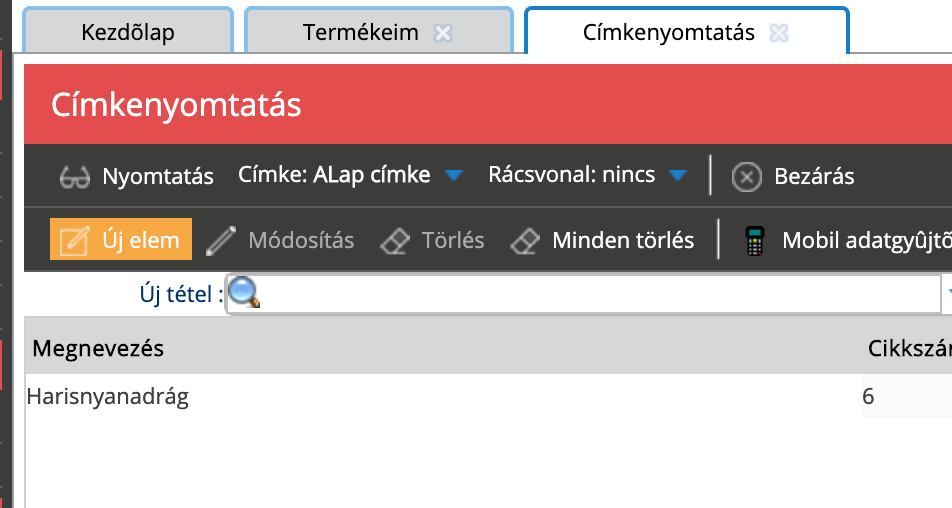Expand the Új tétel field dropdown arrow
The height and width of the screenshot is (508, 952).
(946, 294)
